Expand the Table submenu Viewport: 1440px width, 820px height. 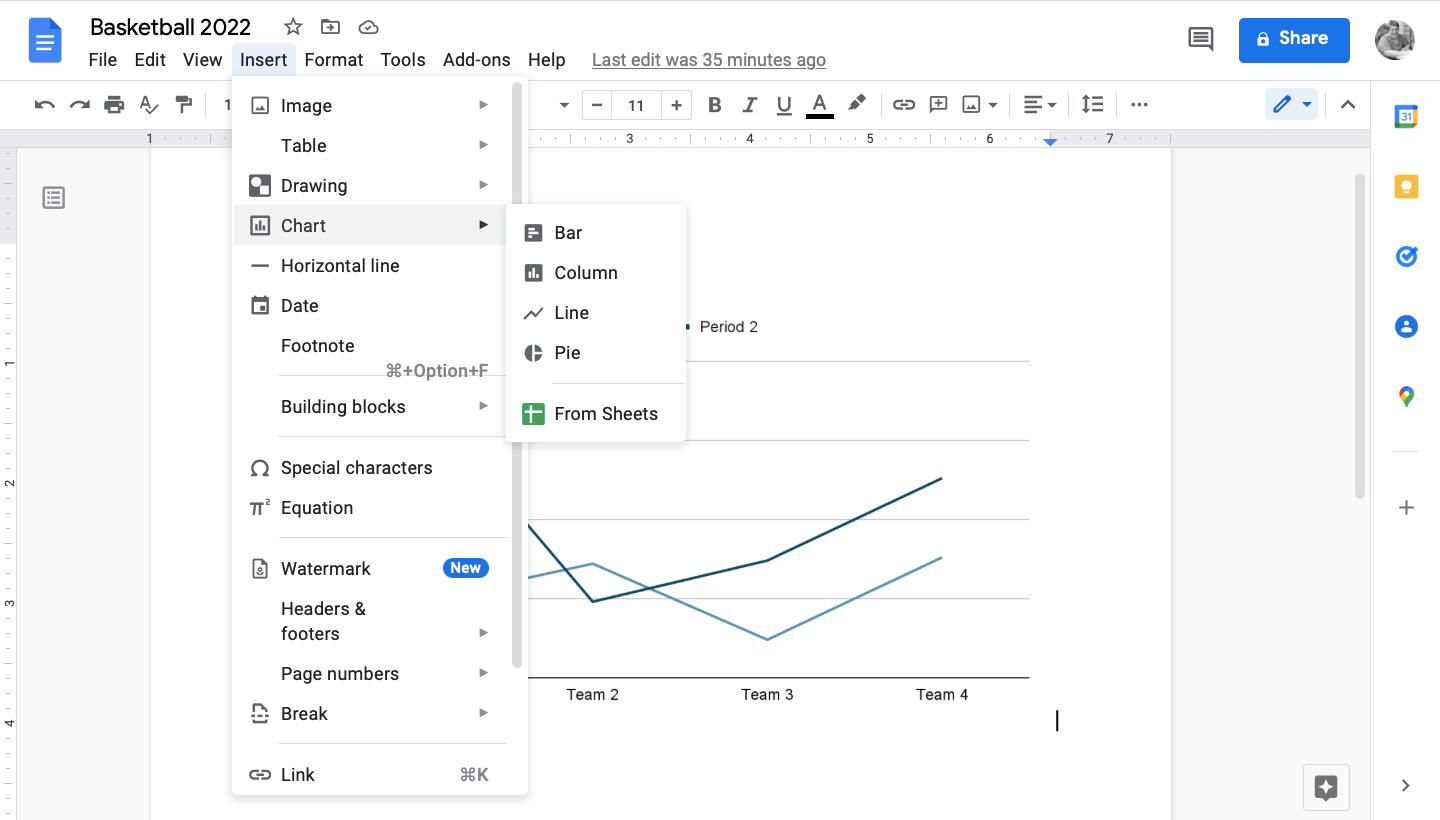303,145
